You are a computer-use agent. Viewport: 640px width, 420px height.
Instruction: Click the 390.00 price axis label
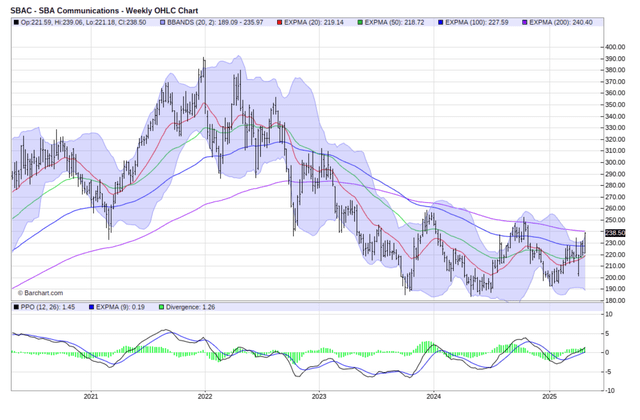(615, 59)
